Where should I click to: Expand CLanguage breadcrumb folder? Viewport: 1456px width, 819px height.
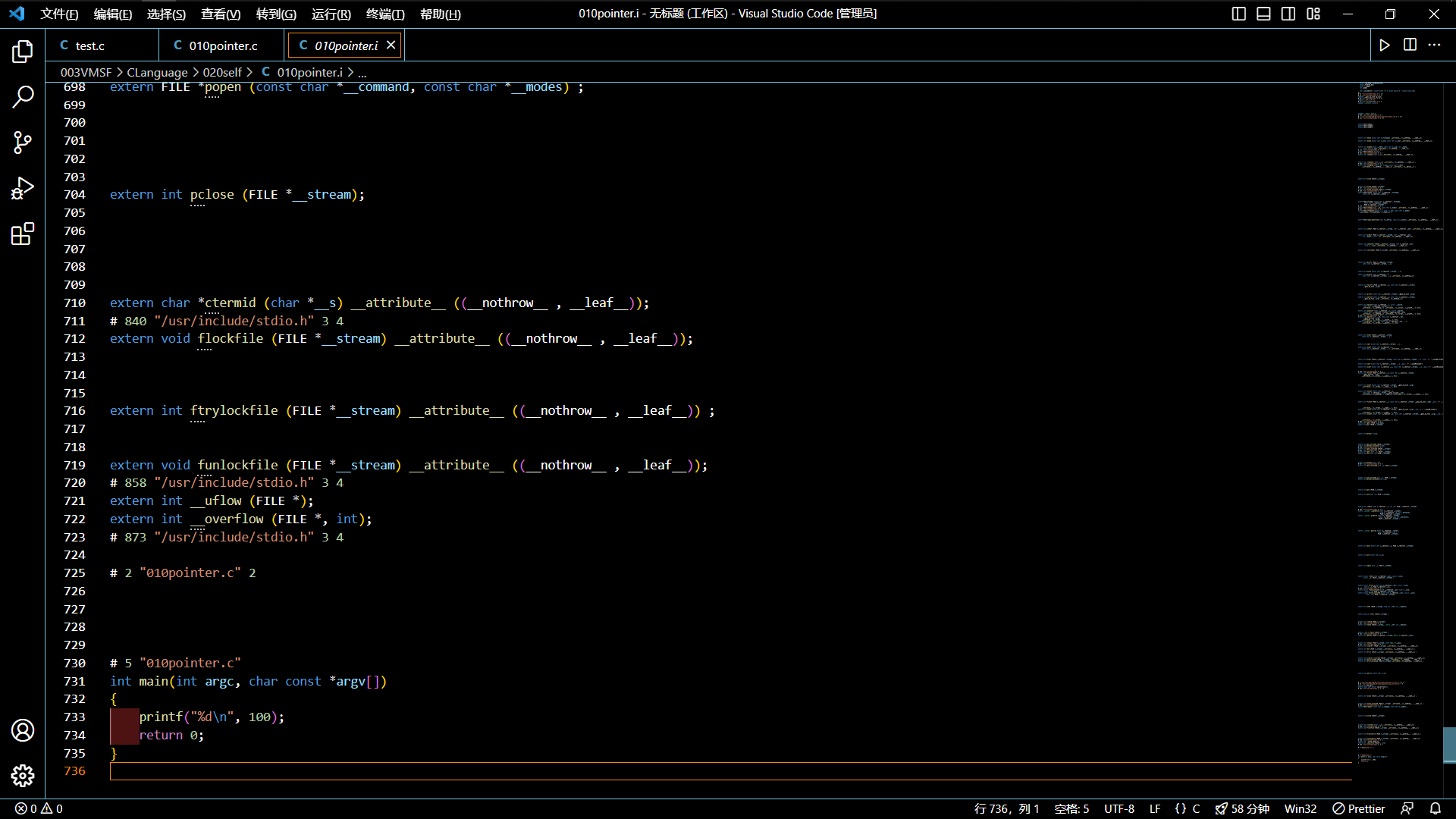coord(157,72)
